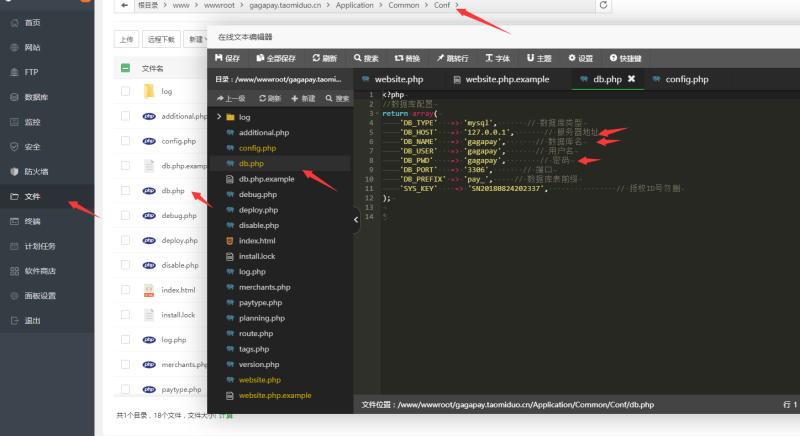800x436 pixels.
Task: Click the editor toolbar 刷新 refresh button
Action: click(x=325, y=58)
